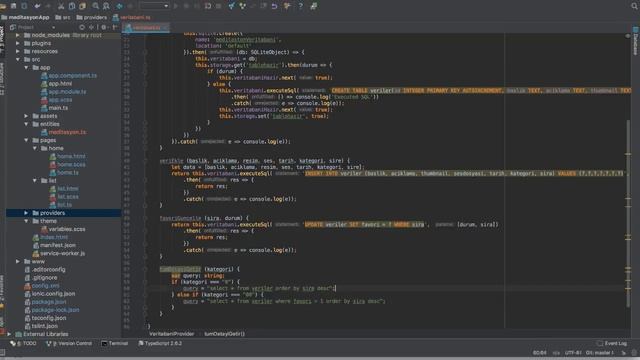Open the run configuration dropdown
This screenshot has width=640, height=360.
tap(154, 6)
